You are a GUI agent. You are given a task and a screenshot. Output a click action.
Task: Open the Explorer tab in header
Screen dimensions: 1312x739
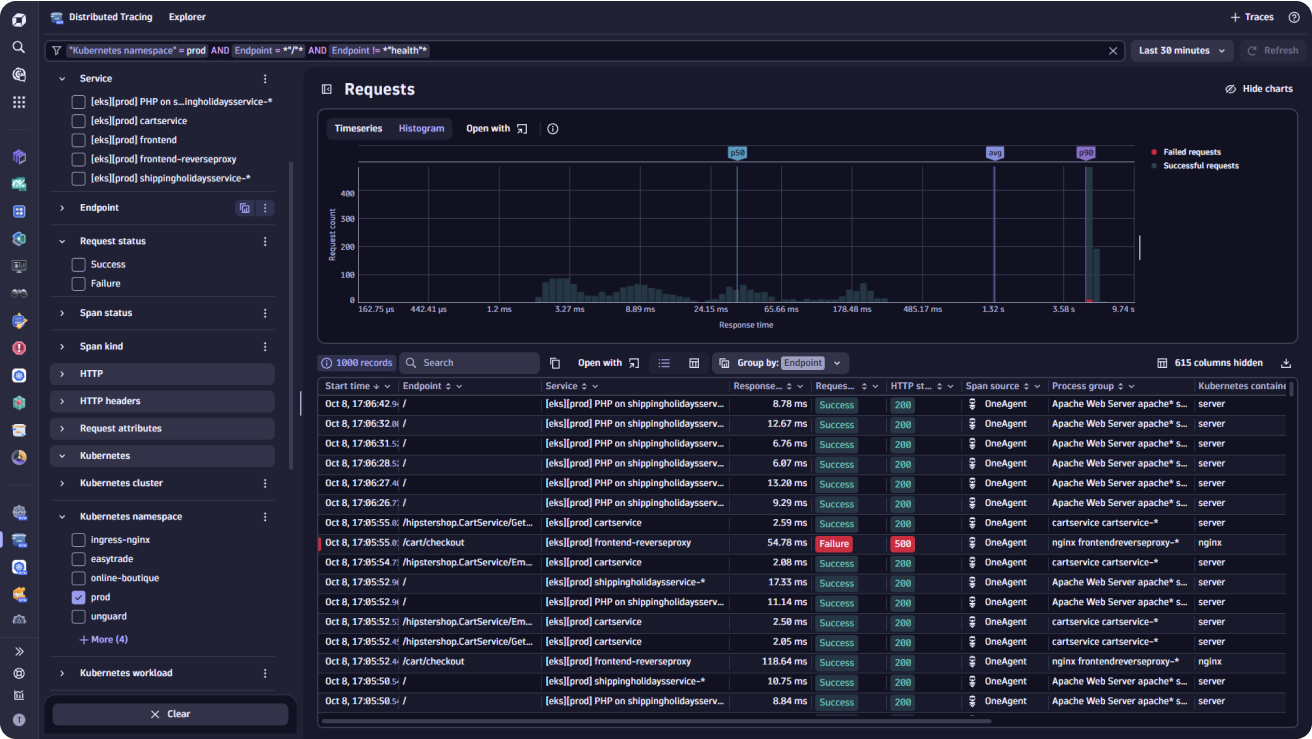click(x=187, y=17)
